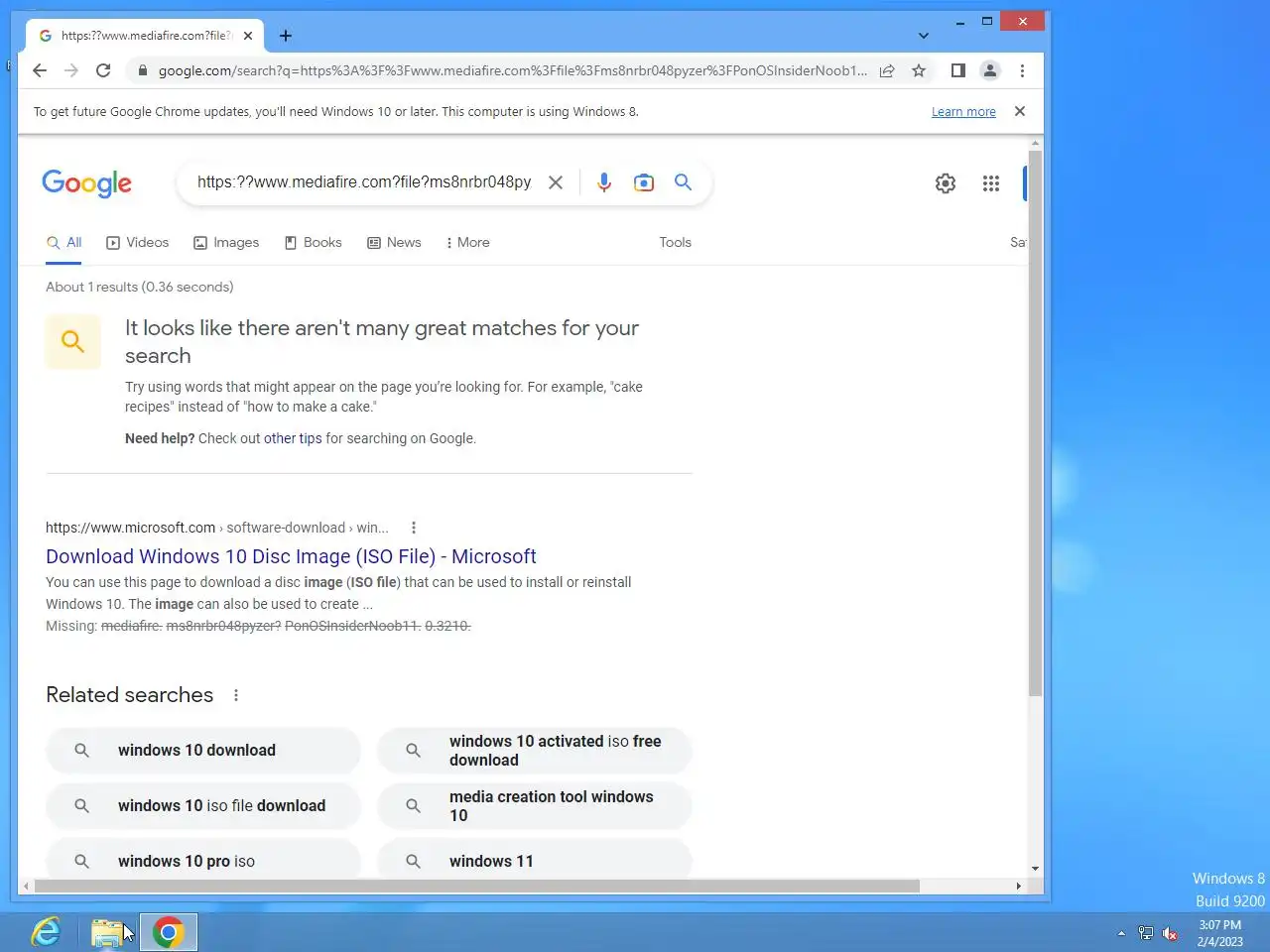Image resolution: width=1270 pixels, height=952 pixels.
Task: Open a new tab with plus button
Action: pos(286,36)
